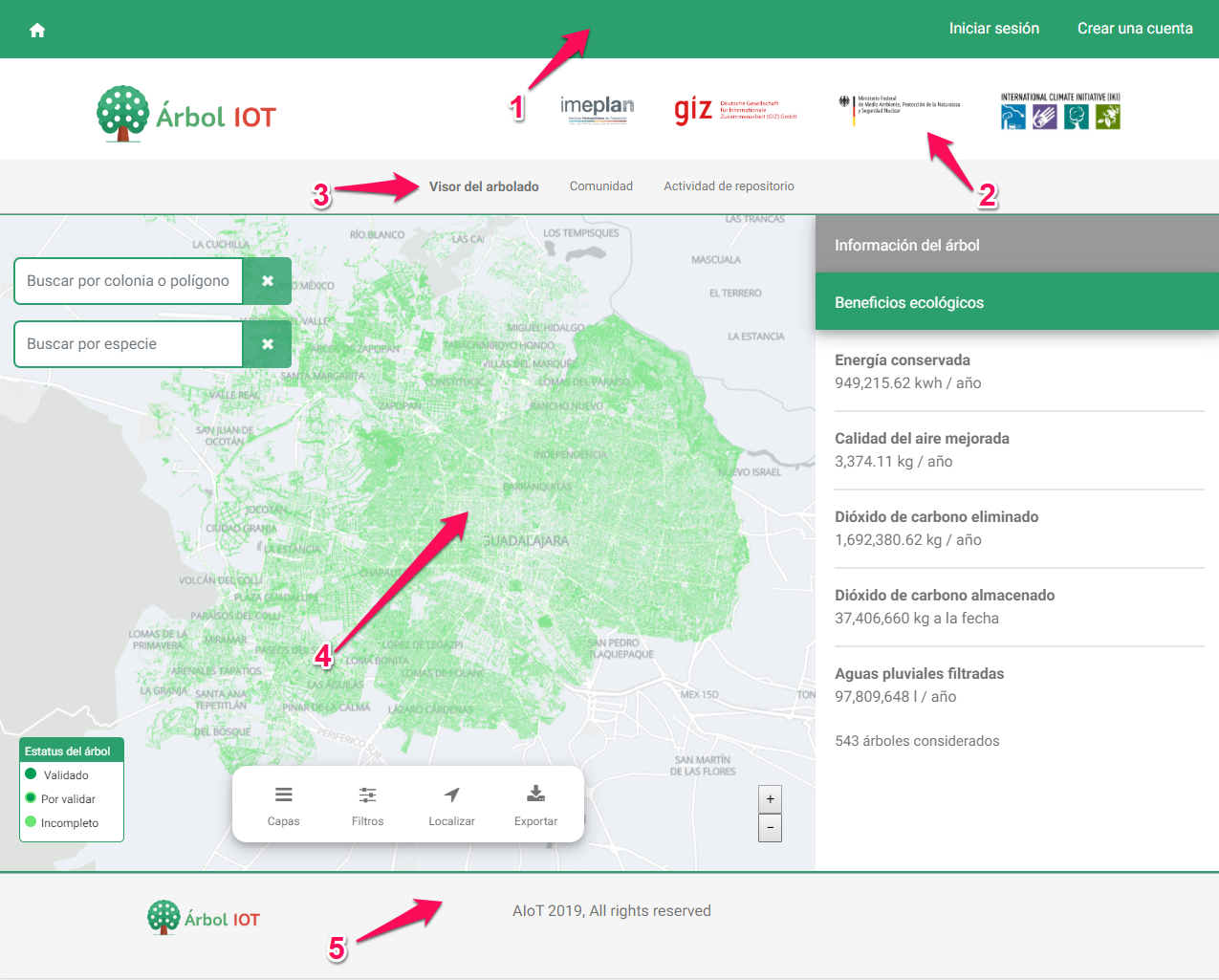Image resolution: width=1219 pixels, height=980 pixels.
Task: Open the giz partner logo
Action: coord(735,109)
